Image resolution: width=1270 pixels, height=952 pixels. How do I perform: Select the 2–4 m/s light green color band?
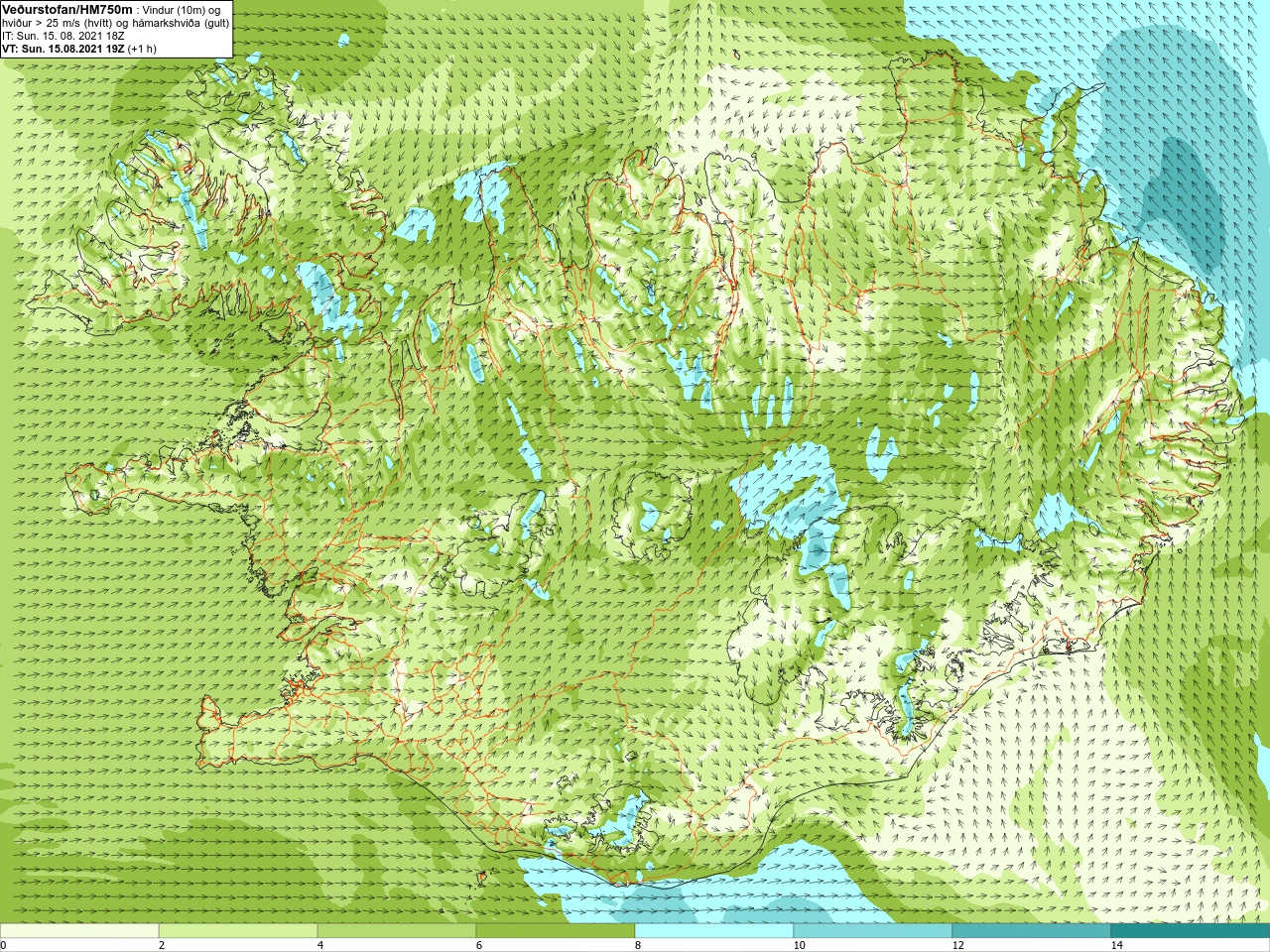pyautogui.click(x=238, y=931)
